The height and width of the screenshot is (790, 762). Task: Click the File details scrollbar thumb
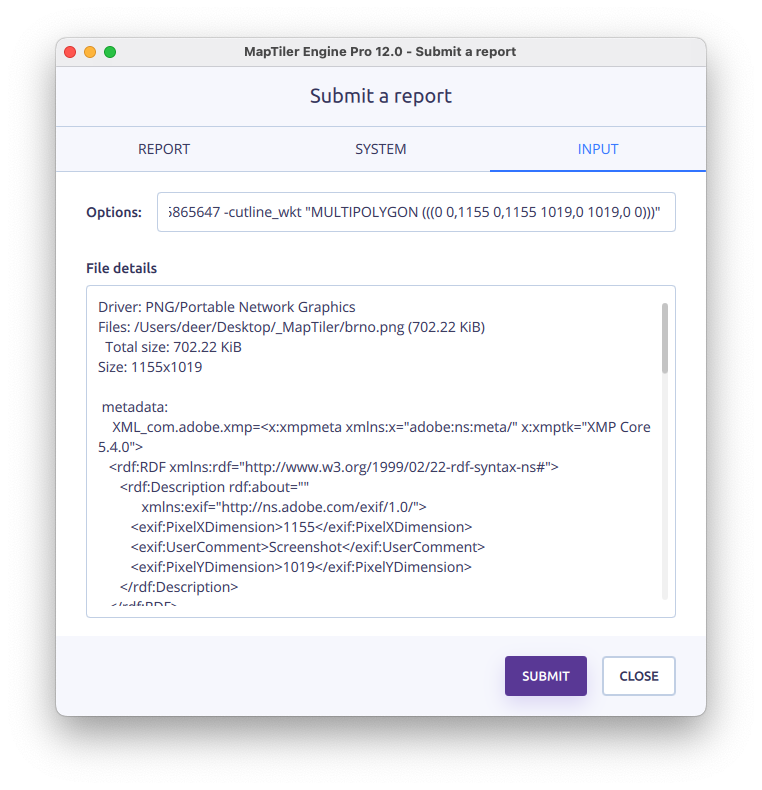665,337
